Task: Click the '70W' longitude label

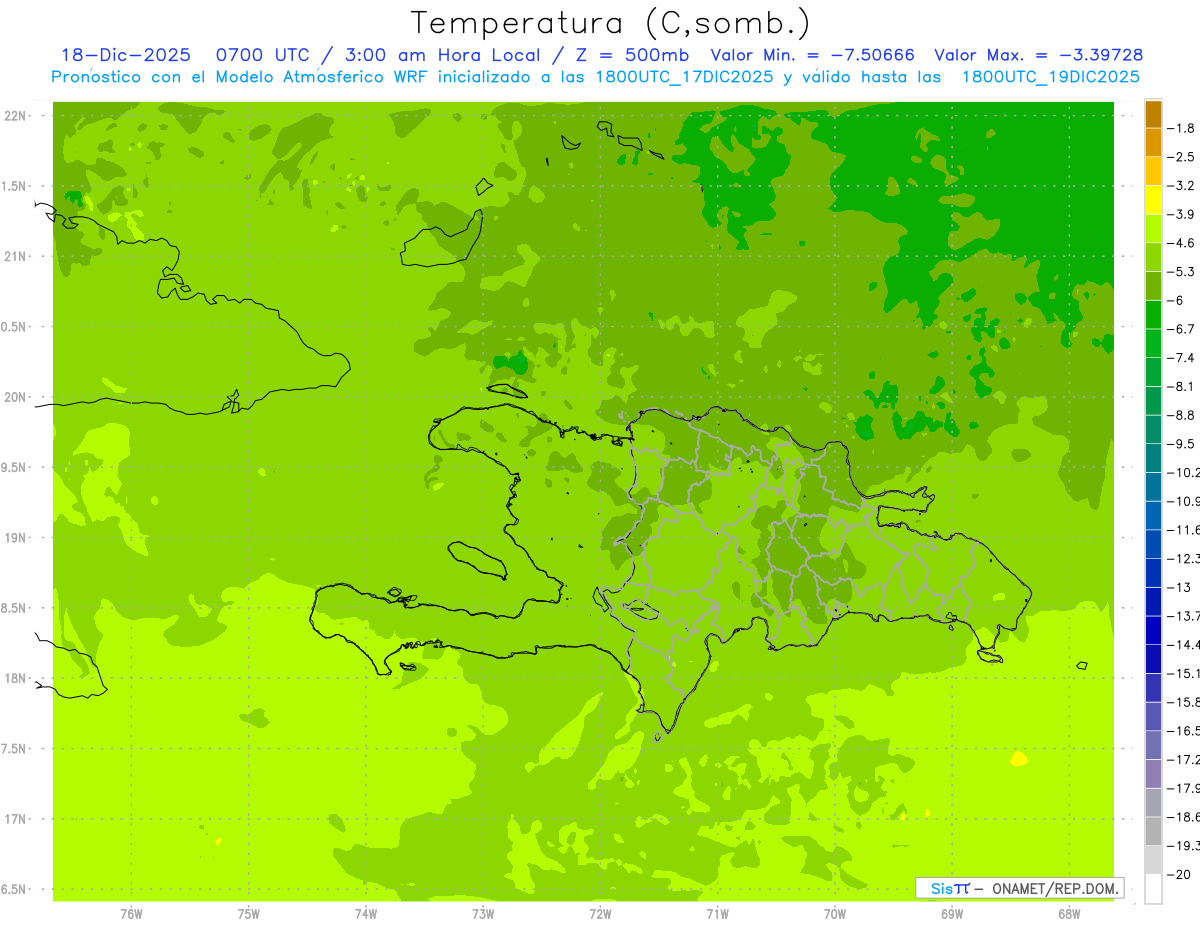Action: pos(834,913)
